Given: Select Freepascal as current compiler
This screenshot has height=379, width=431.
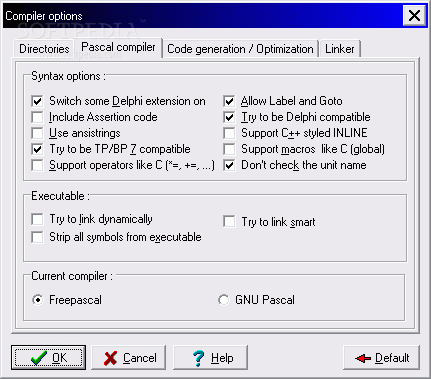Looking at the screenshot, I should [x=38, y=300].
